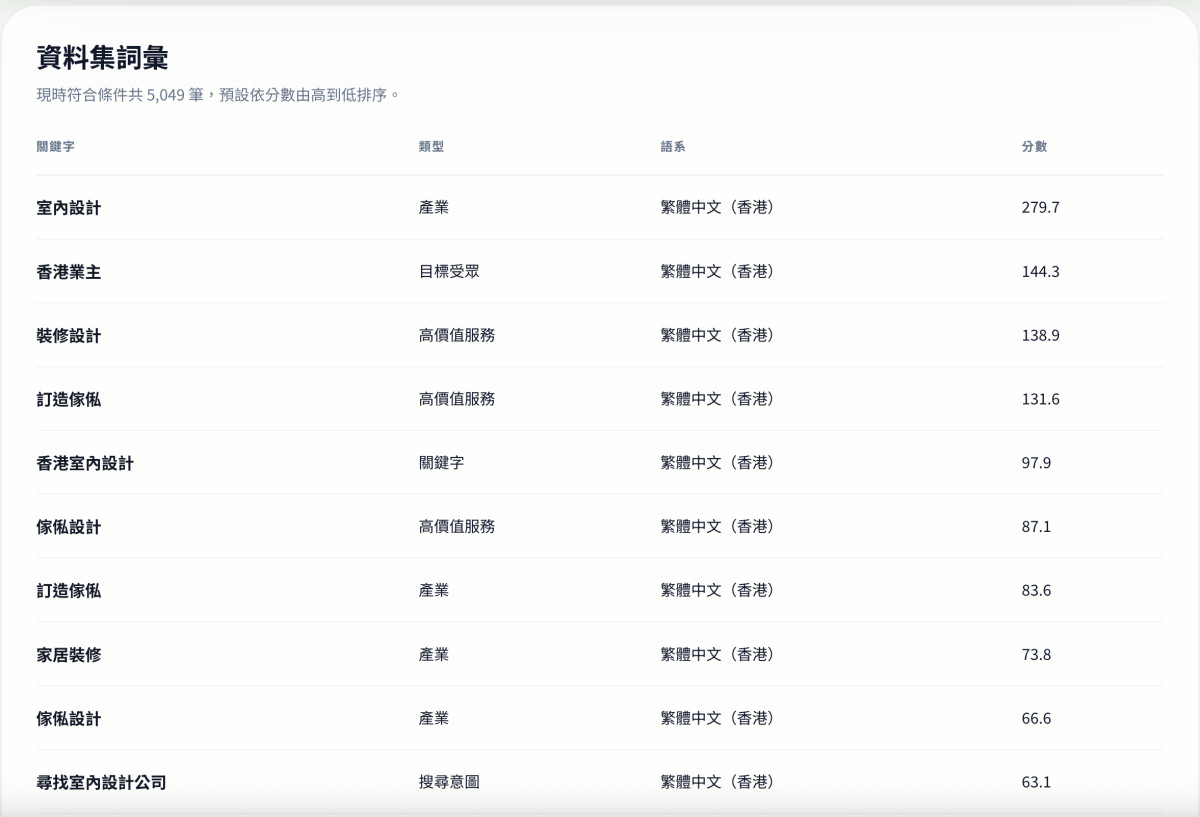Select the keyword 香港室內設計
Image resolution: width=1200 pixels, height=817 pixels.
(85, 463)
